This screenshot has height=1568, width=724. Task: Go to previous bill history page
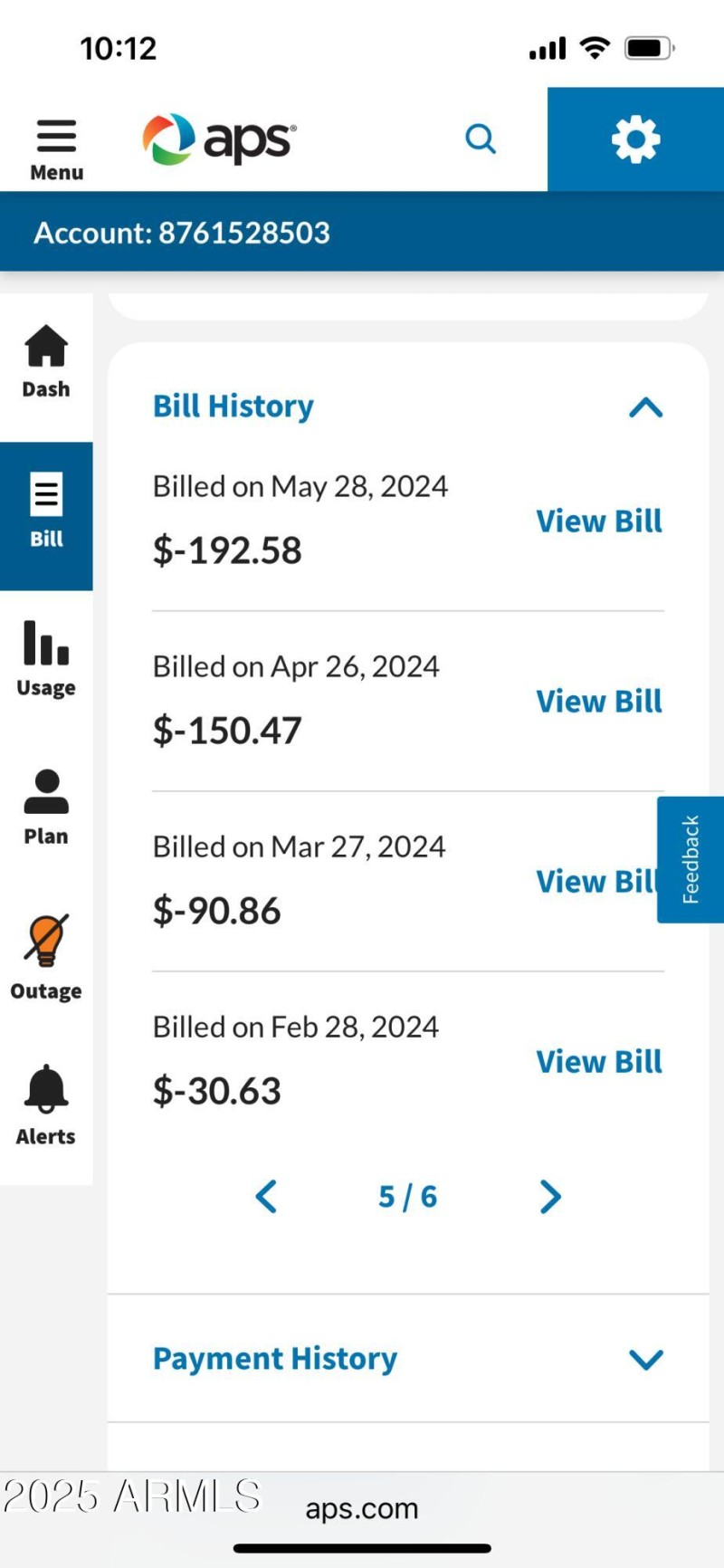266,1197
